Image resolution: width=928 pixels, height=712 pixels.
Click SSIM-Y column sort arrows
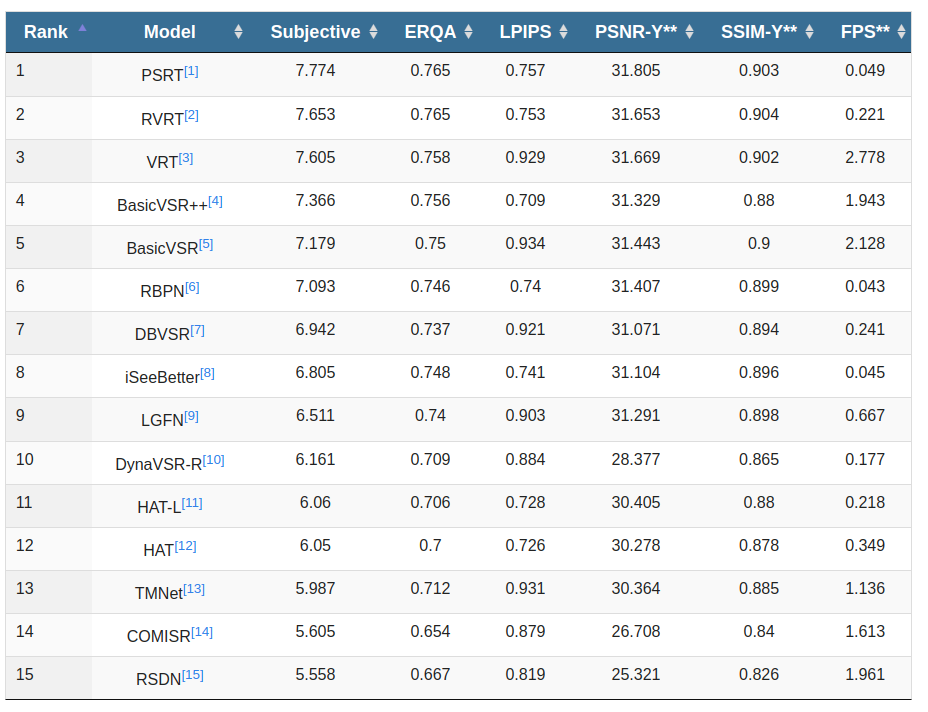(x=810, y=32)
